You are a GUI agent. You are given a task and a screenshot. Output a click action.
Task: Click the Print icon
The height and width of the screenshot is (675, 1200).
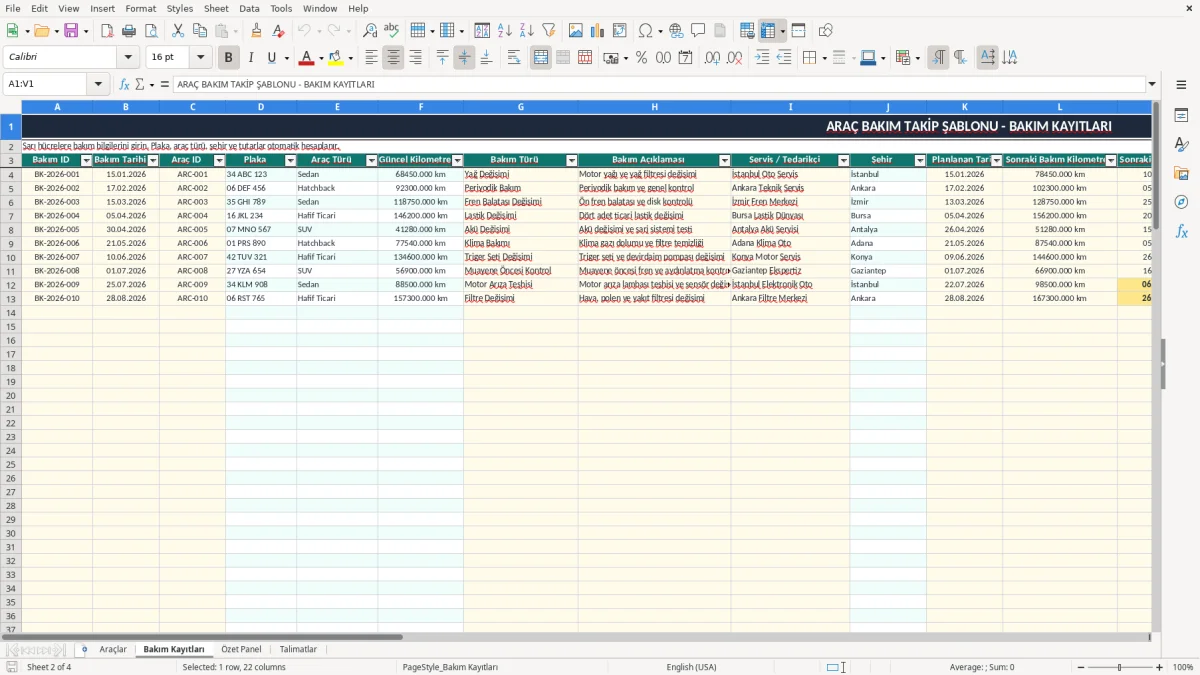[x=129, y=31]
